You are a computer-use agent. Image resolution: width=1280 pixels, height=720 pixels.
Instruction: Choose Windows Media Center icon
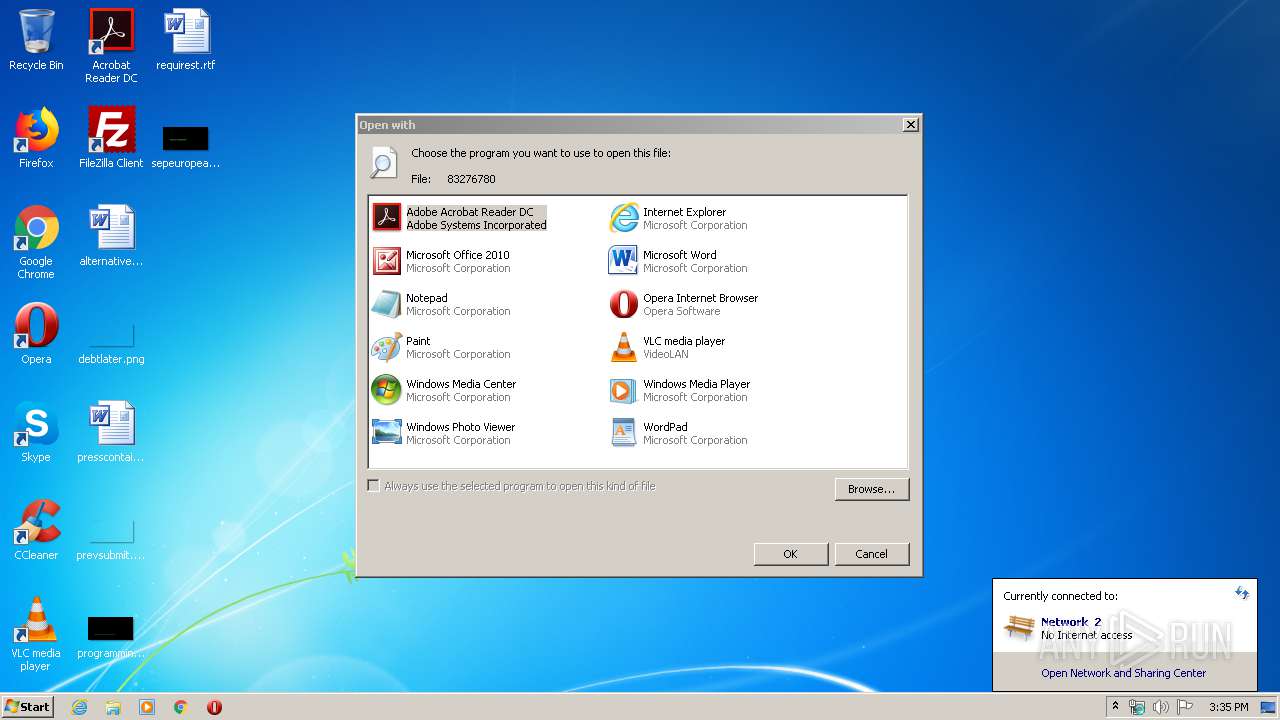tap(387, 389)
